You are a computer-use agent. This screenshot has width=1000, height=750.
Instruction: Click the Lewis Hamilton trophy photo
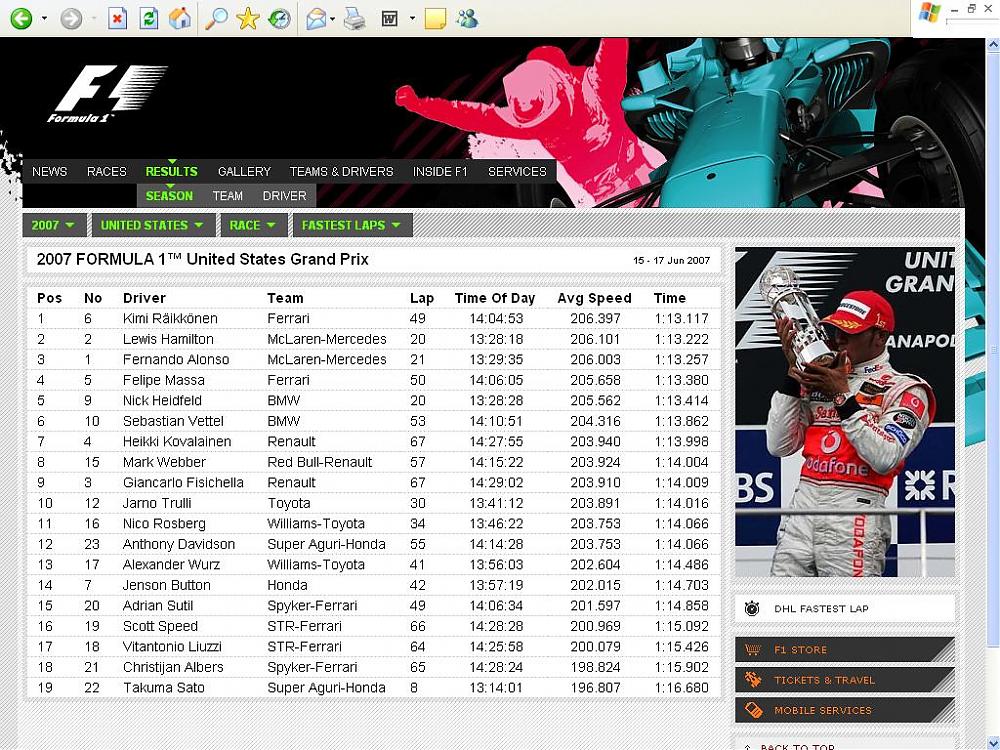[844, 411]
